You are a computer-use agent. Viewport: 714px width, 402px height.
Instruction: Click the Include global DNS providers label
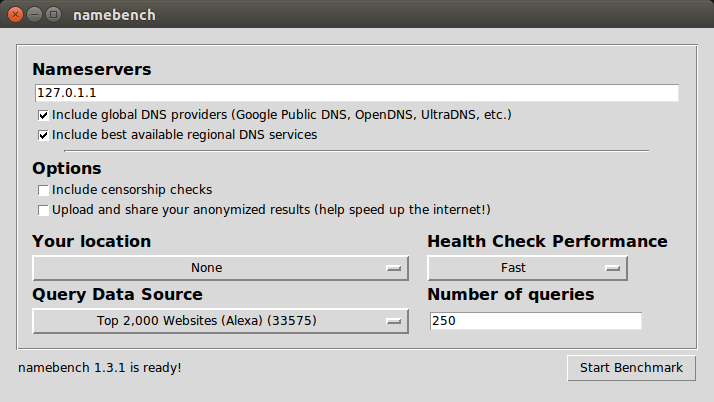[282, 115]
